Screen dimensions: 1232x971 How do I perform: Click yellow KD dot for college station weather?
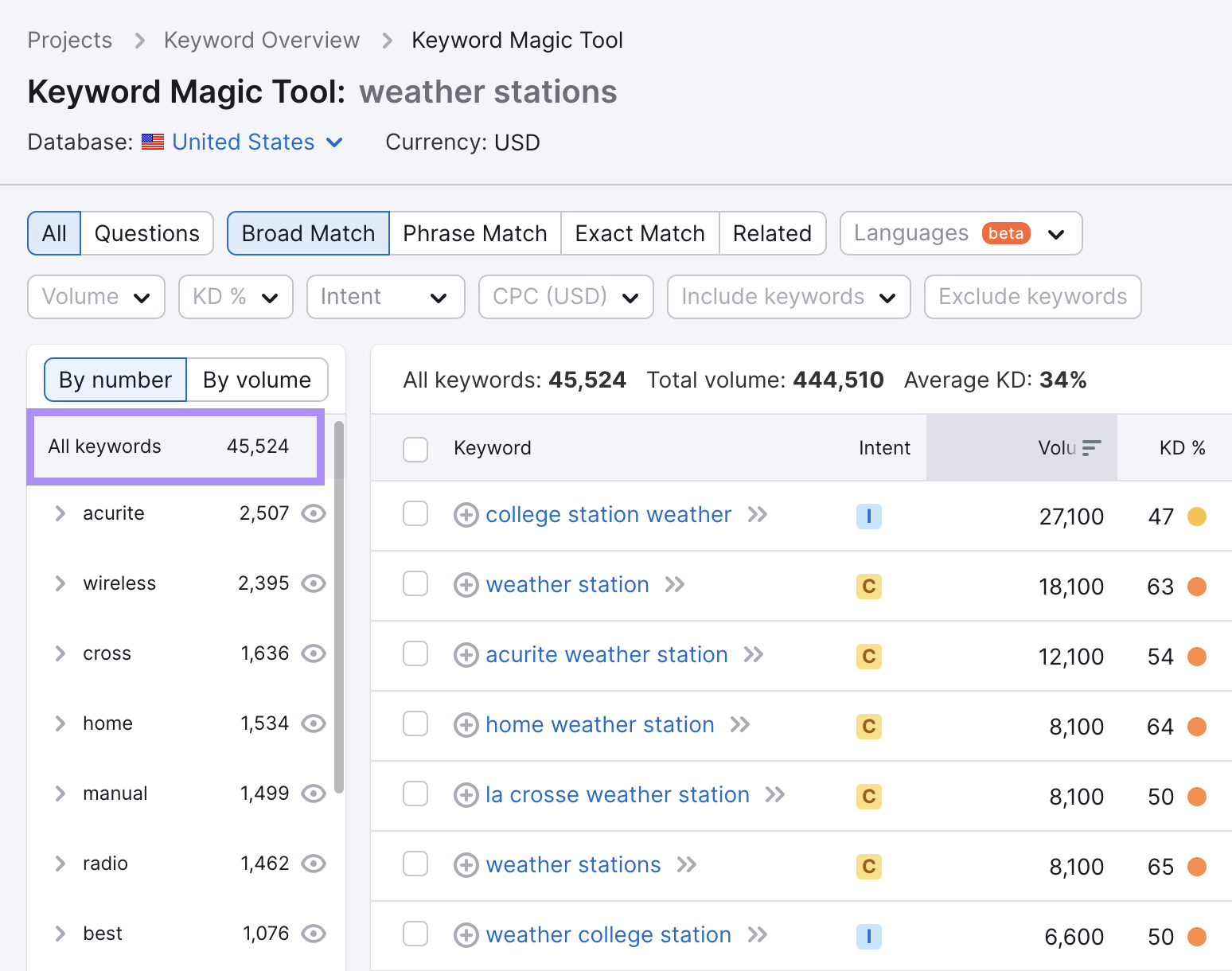(x=1197, y=517)
